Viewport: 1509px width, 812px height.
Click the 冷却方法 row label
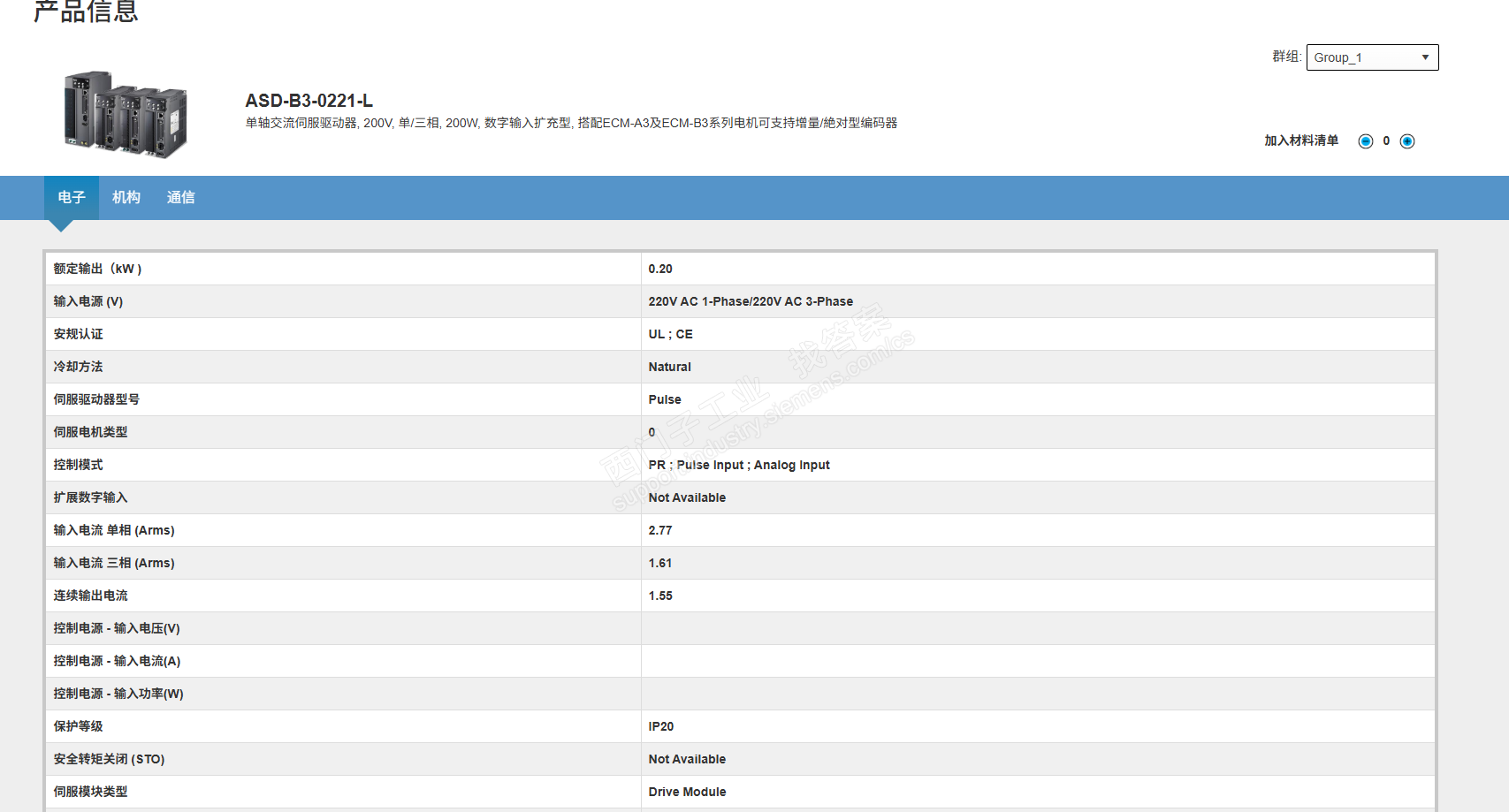78,367
